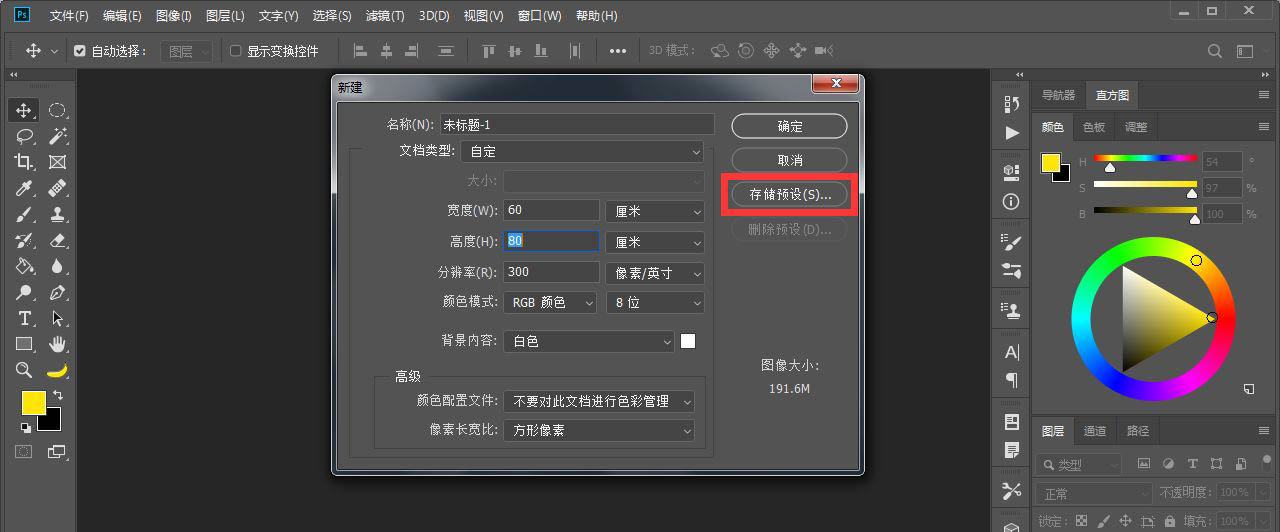The image size is (1280, 532).
Task: Click the hue (H) slider bar
Action: [1145, 158]
